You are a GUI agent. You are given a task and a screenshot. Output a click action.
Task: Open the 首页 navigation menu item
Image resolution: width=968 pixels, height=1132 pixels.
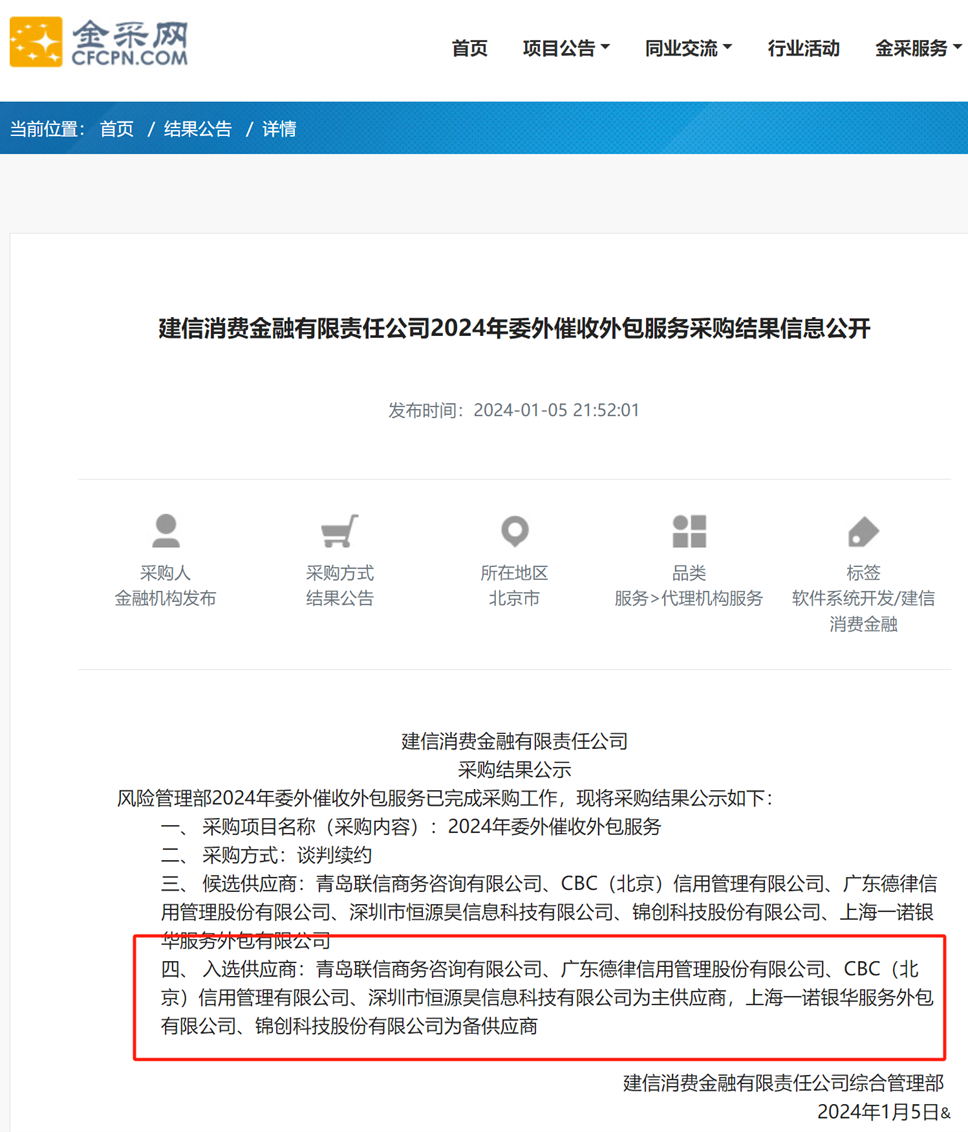470,48
